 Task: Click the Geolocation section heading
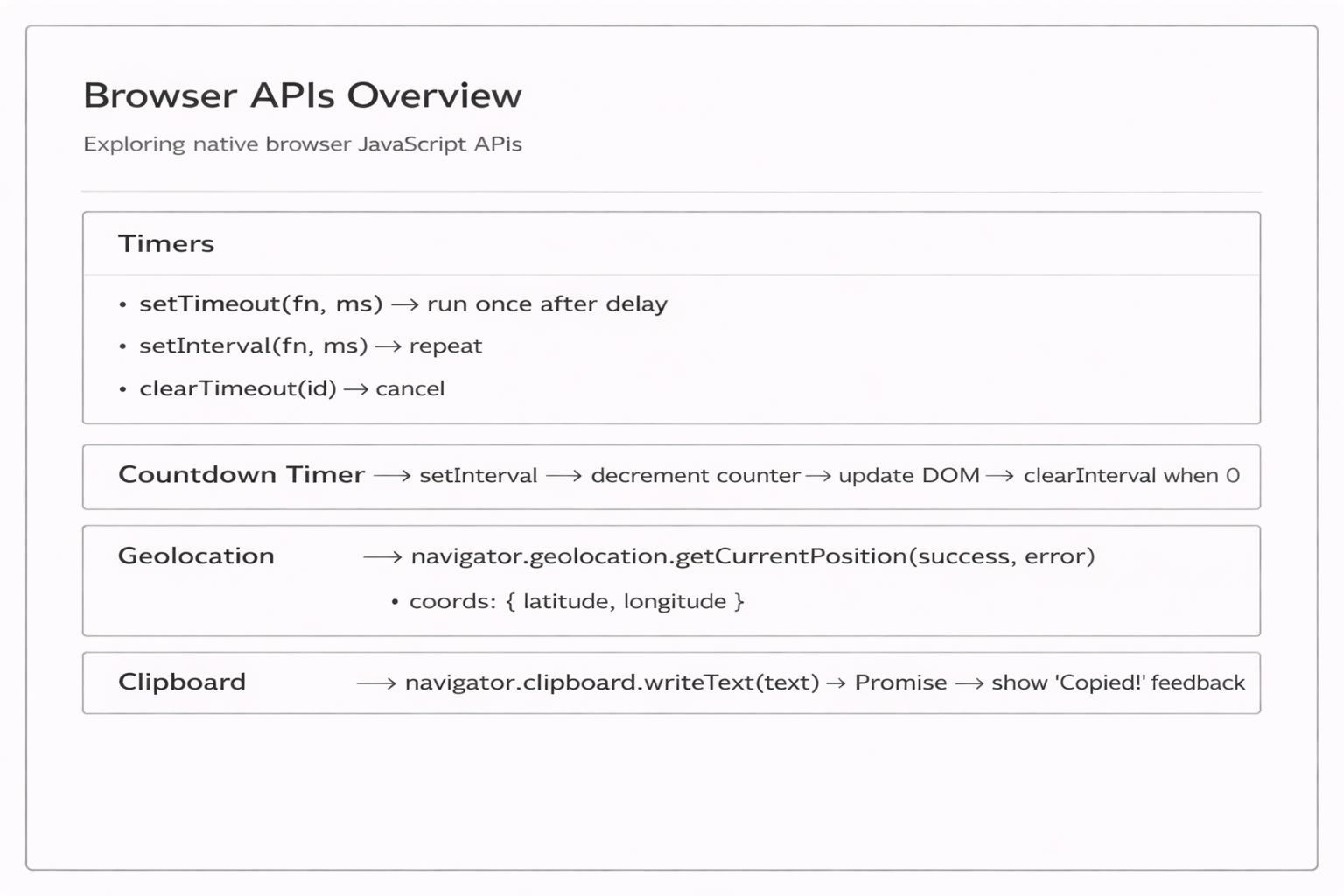[x=196, y=556]
